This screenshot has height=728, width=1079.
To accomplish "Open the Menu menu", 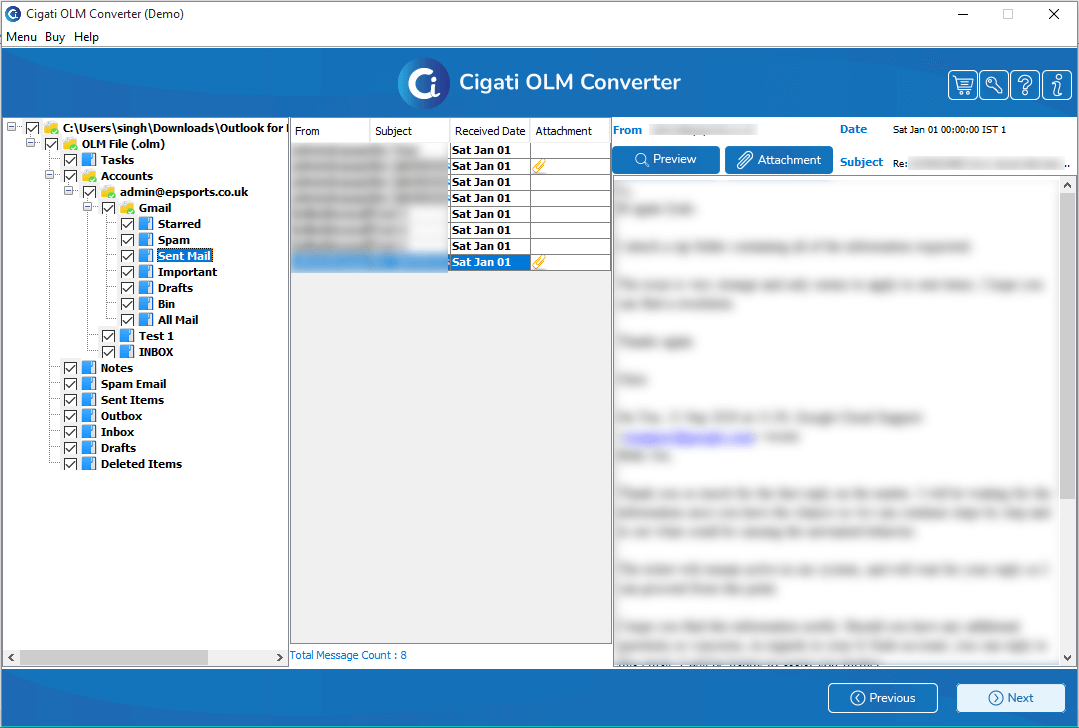I will point(21,37).
